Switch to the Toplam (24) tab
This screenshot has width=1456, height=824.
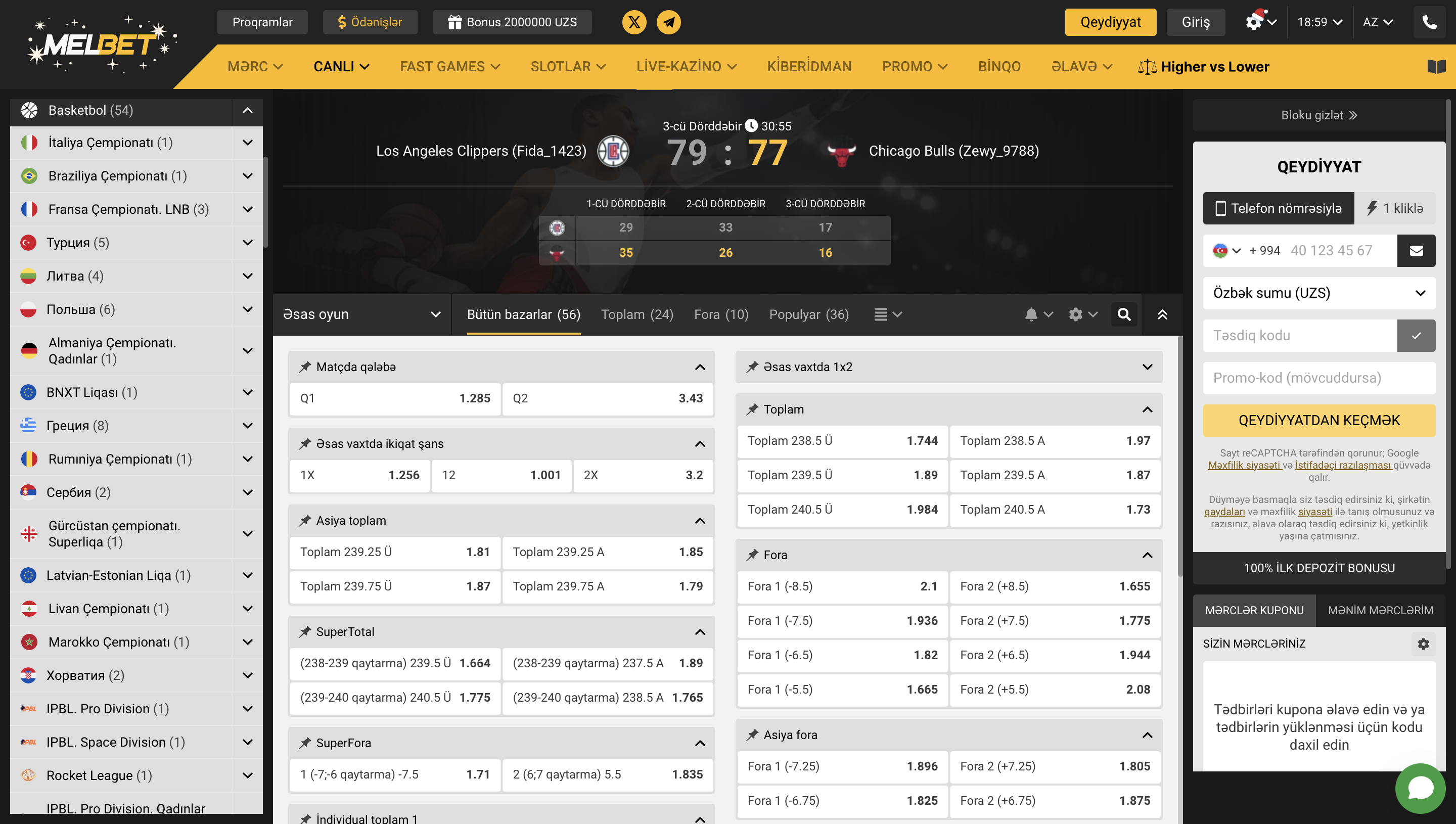click(636, 314)
